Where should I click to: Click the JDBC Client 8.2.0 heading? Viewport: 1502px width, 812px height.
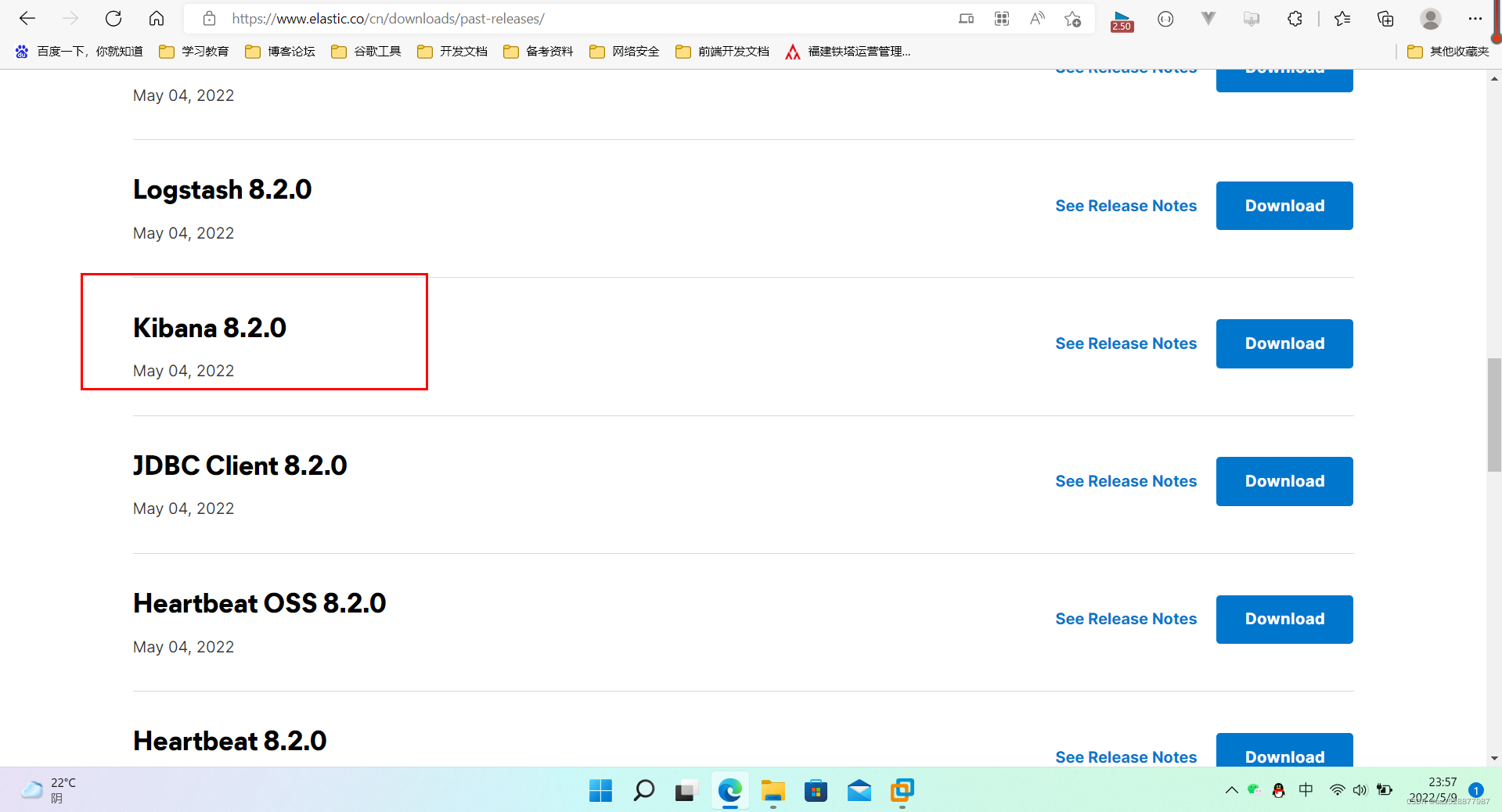240,465
